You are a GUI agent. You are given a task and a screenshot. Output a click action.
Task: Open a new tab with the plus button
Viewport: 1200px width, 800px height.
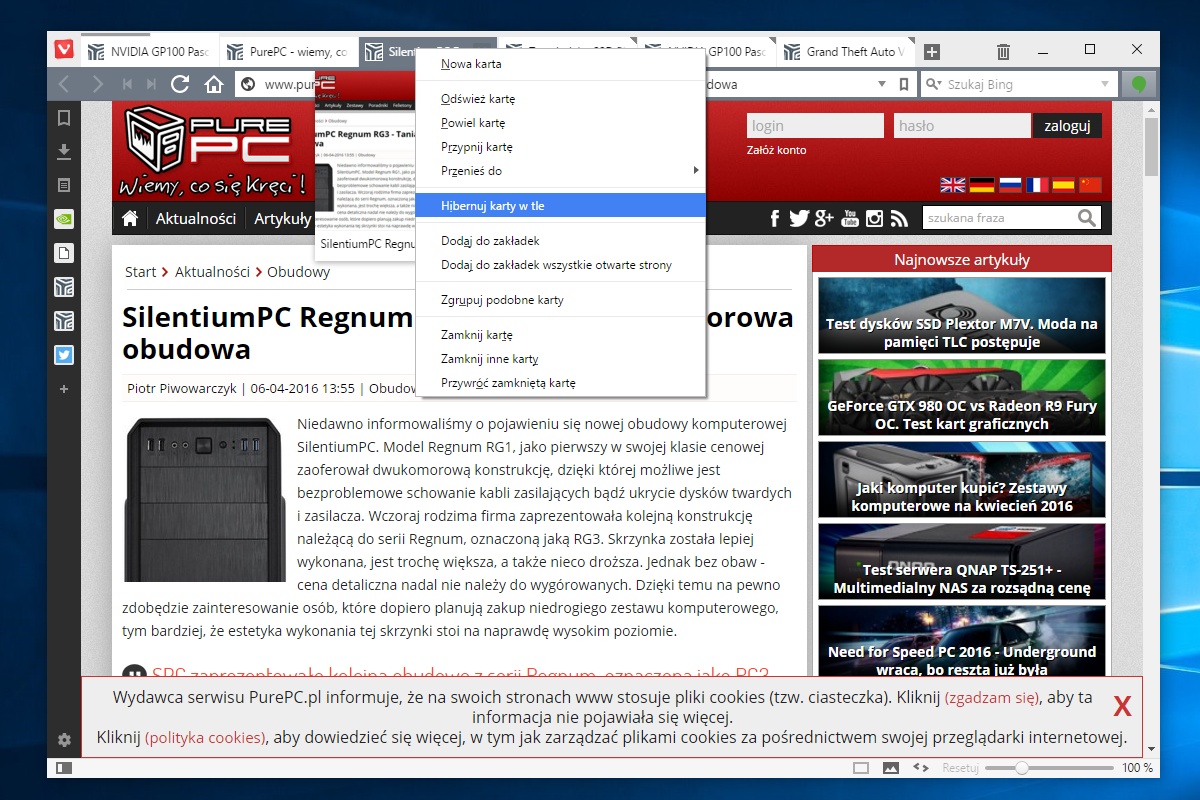931,51
